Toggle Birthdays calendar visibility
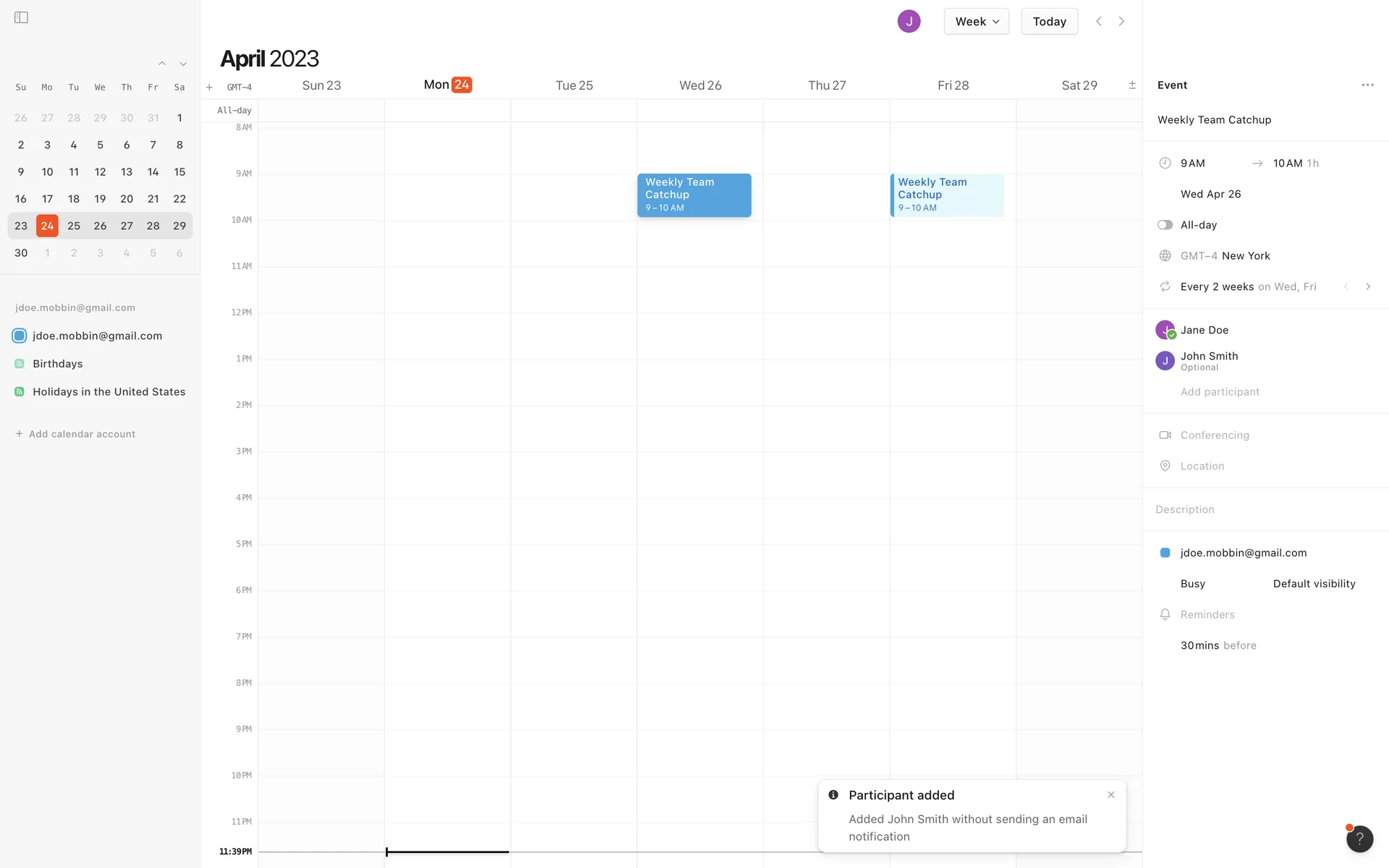1389x868 pixels. tap(20, 364)
